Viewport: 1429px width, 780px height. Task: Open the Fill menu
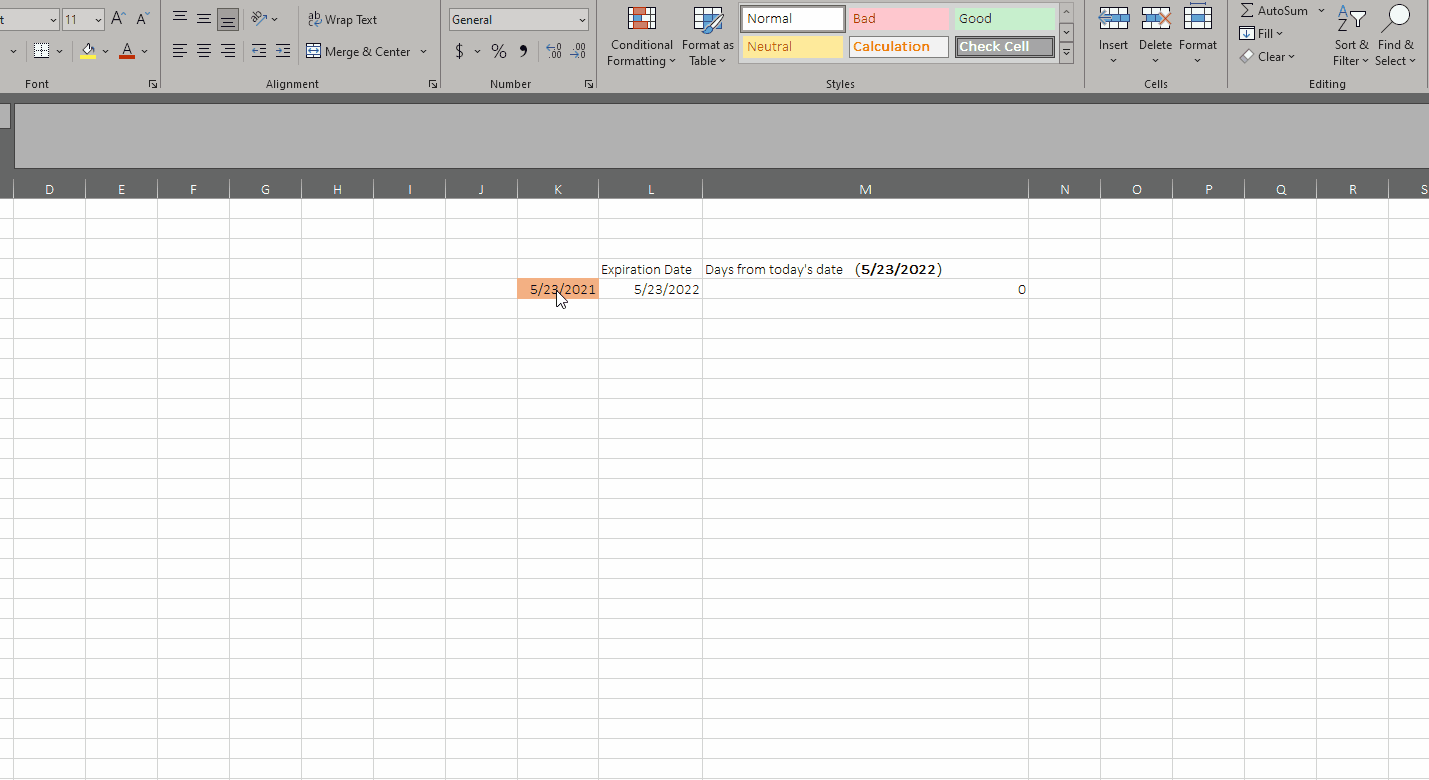coord(1262,33)
